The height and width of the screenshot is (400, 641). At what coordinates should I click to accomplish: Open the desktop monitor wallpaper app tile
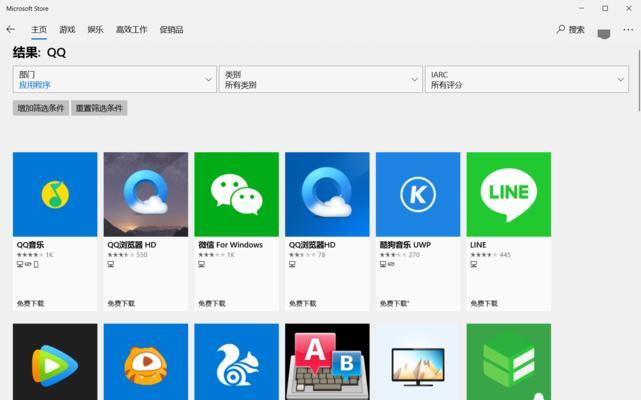[418, 362]
